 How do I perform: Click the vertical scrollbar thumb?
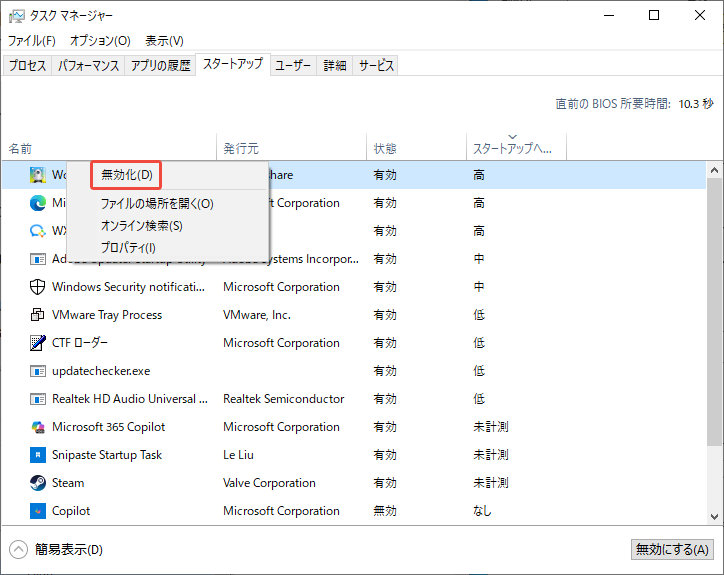point(714,312)
